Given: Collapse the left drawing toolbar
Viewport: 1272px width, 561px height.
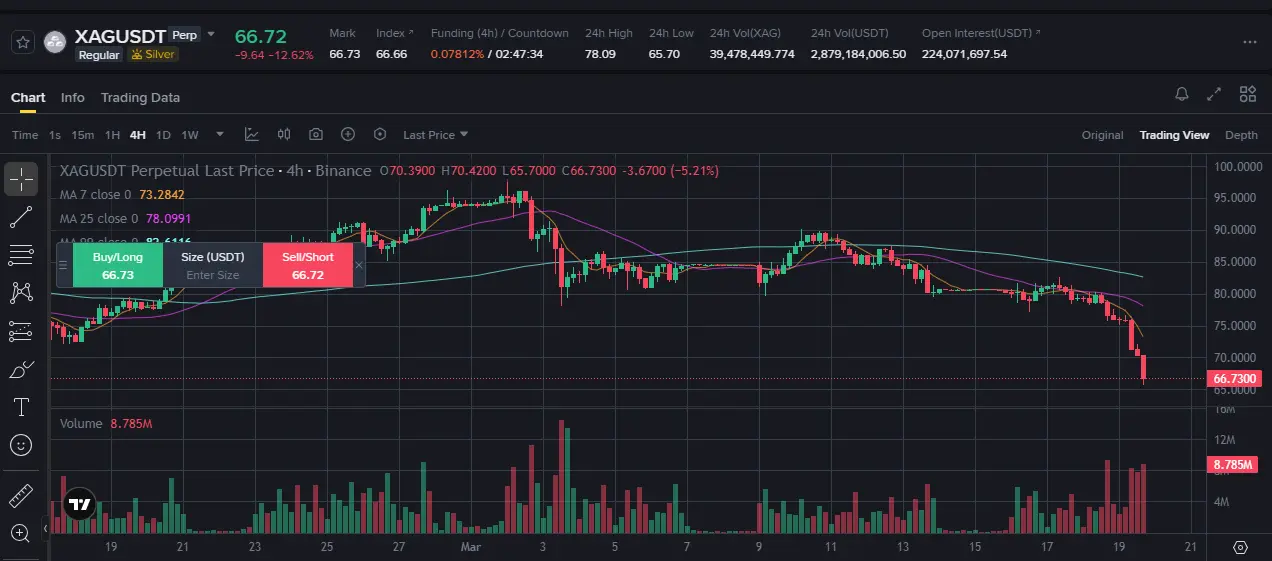Looking at the screenshot, I should pyautogui.click(x=44, y=529).
